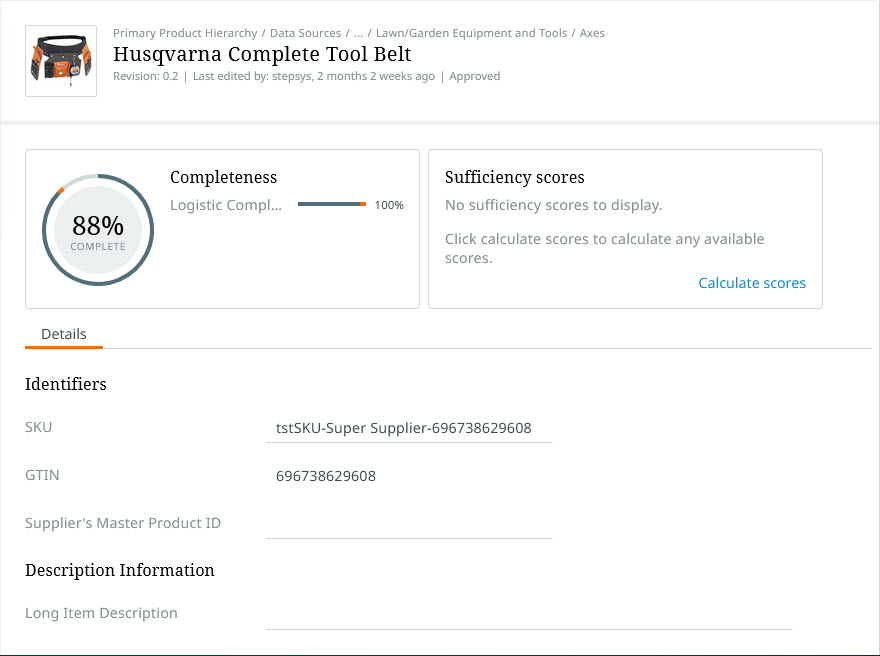Click the SKU input field
This screenshot has width=880, height=656.
(x=408, y=428)
